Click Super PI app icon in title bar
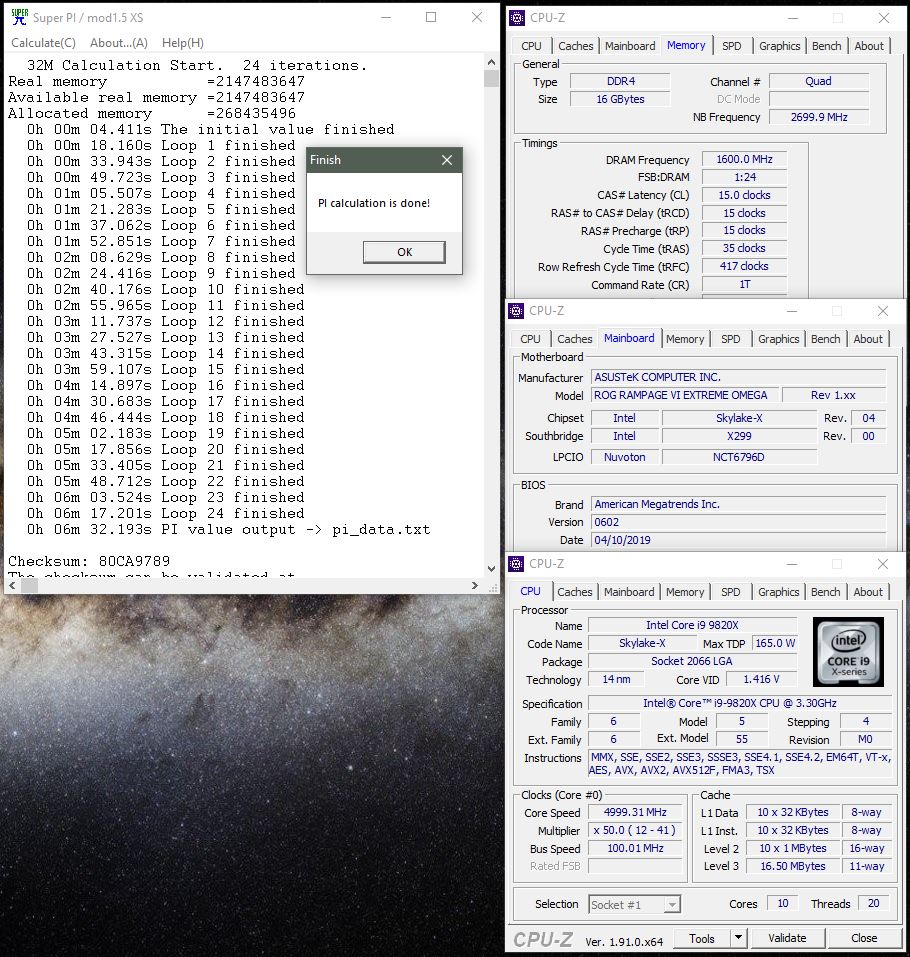 click(x=20, y=17)
